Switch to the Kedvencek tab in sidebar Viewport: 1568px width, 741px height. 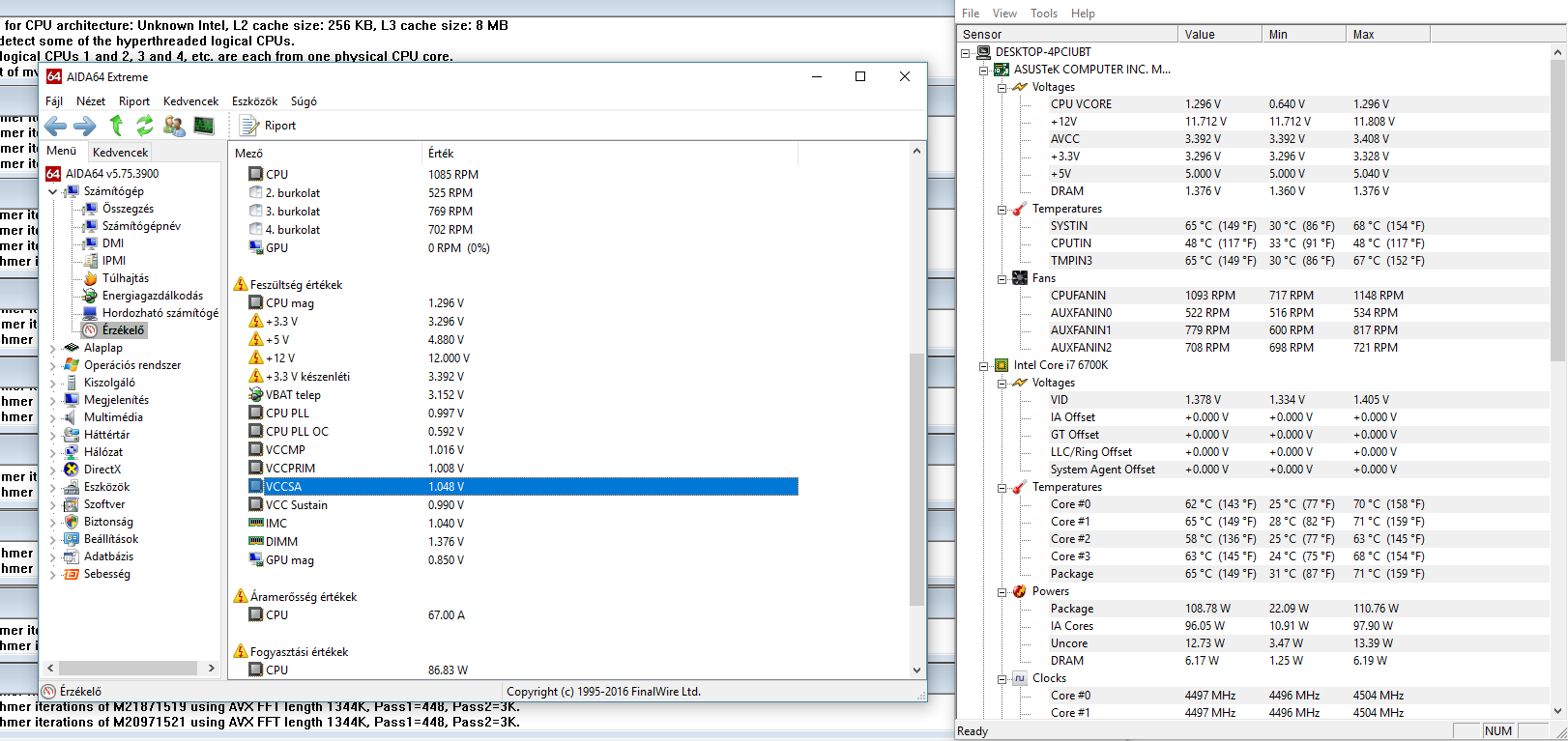tap(120, 152)
